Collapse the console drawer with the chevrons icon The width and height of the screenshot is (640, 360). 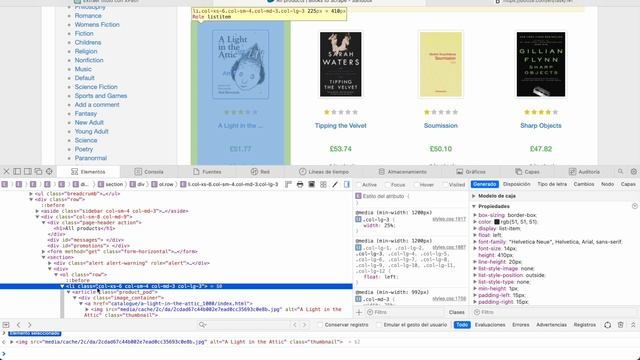(633, 325)
